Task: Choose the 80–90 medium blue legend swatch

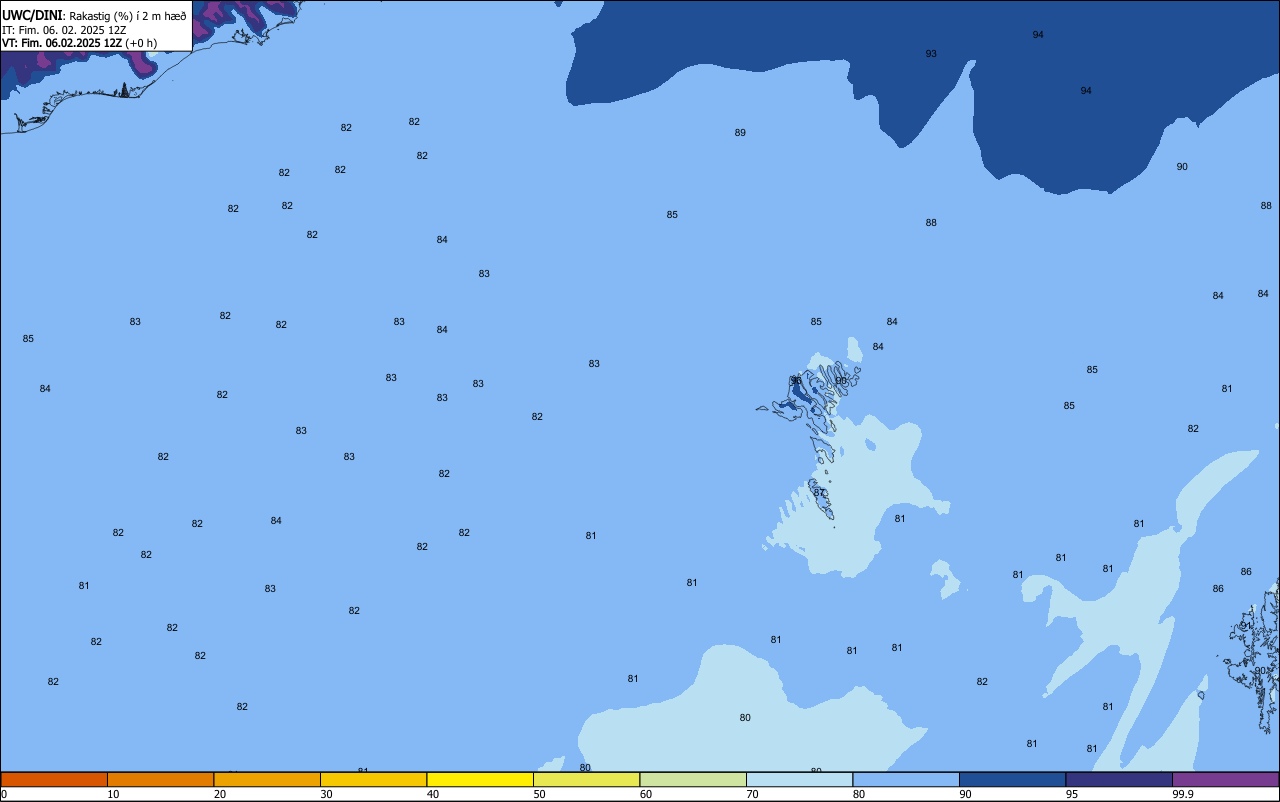Action: point(906,779)
